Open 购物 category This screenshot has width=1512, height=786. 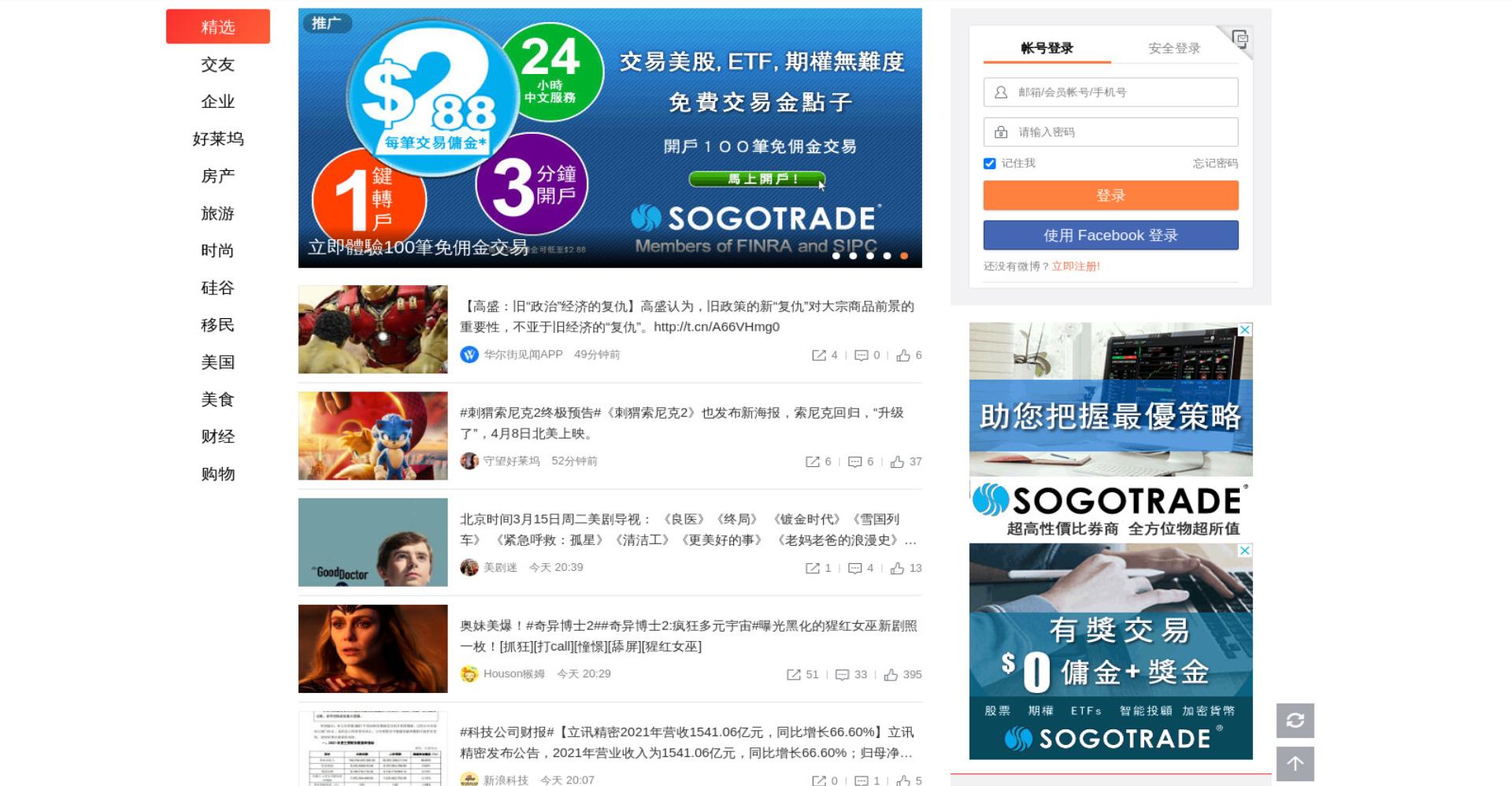point(218,474)
